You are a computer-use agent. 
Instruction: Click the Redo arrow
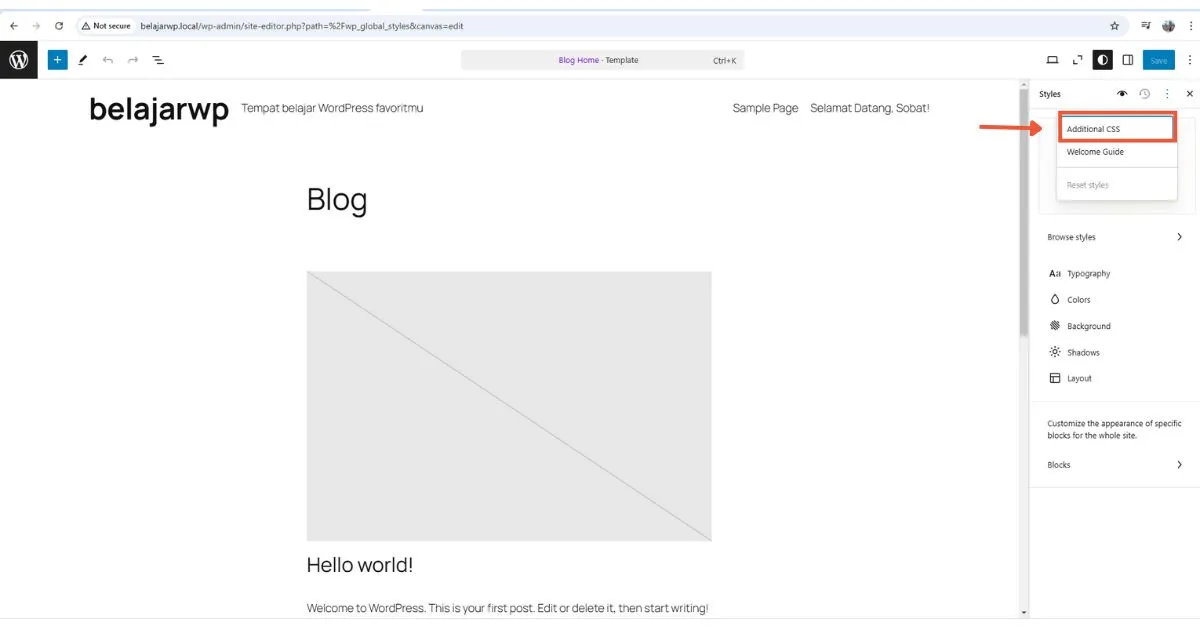coord(133,60)
